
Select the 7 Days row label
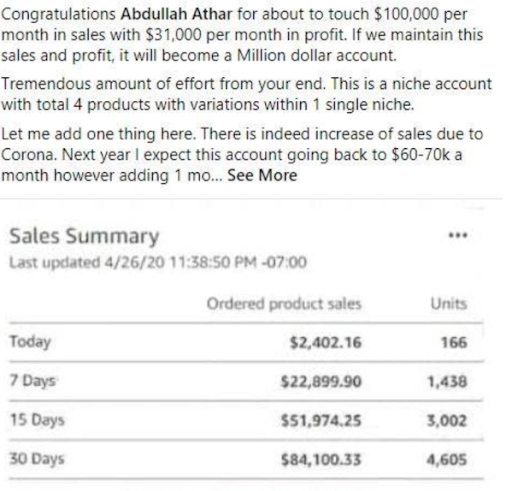tap(33, 381)
